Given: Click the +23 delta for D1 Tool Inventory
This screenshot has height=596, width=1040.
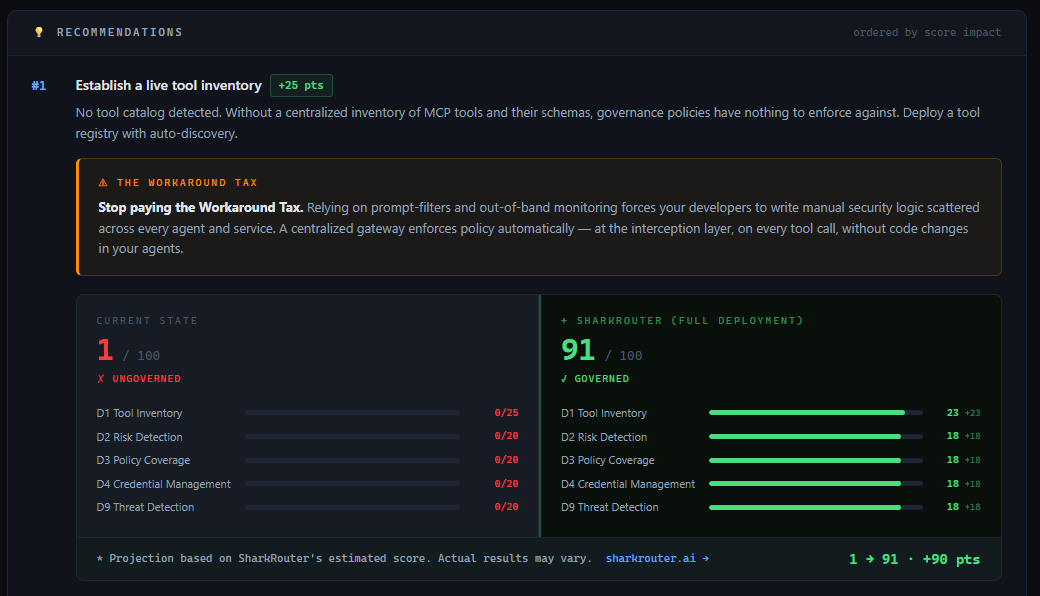Looking at the screenshot, I should (972, 412).
